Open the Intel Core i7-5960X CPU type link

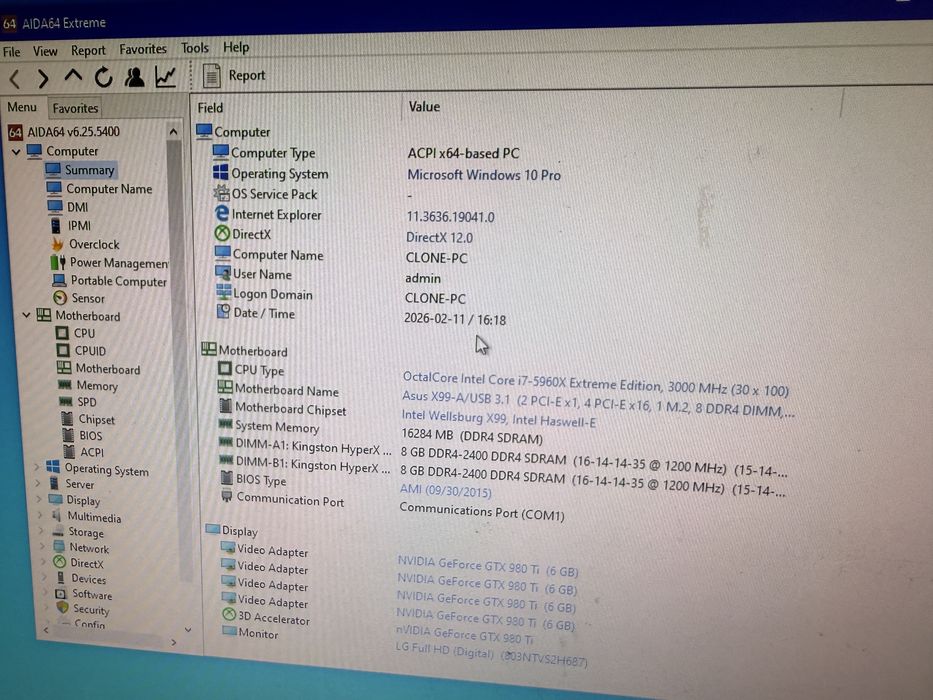coord(596,384)
